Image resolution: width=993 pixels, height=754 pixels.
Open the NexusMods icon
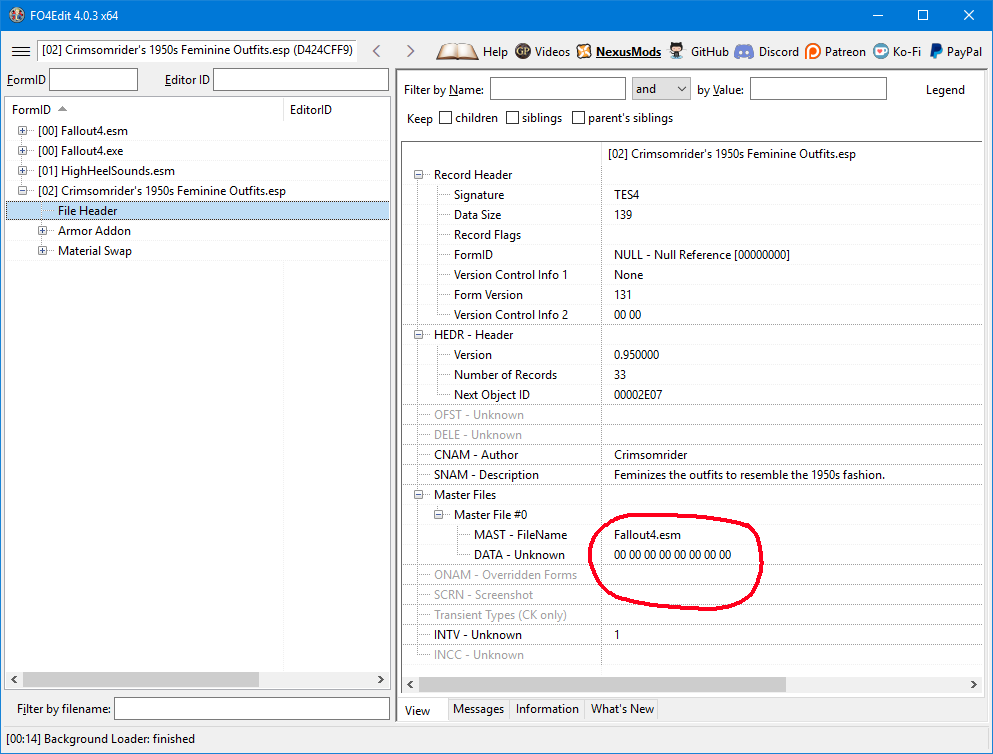pos(584,51)
